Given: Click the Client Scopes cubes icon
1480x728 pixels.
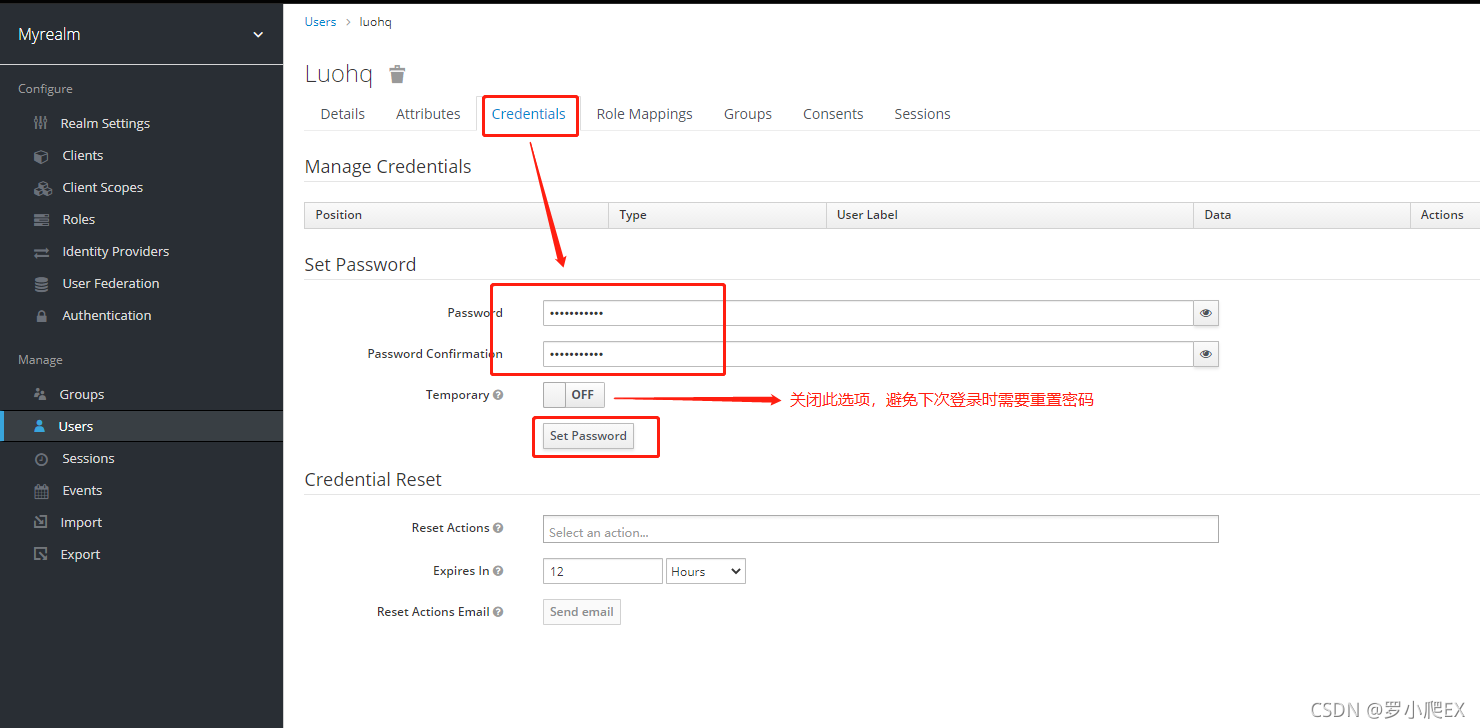Looking at the screenshot, I should click(x=42, y=188).
